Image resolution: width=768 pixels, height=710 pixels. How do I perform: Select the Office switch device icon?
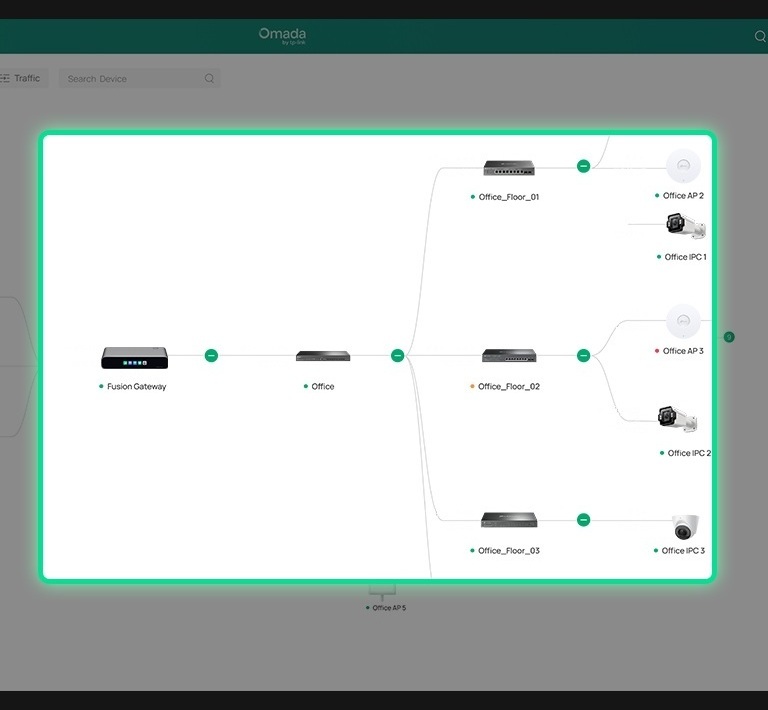pos(323,356)
